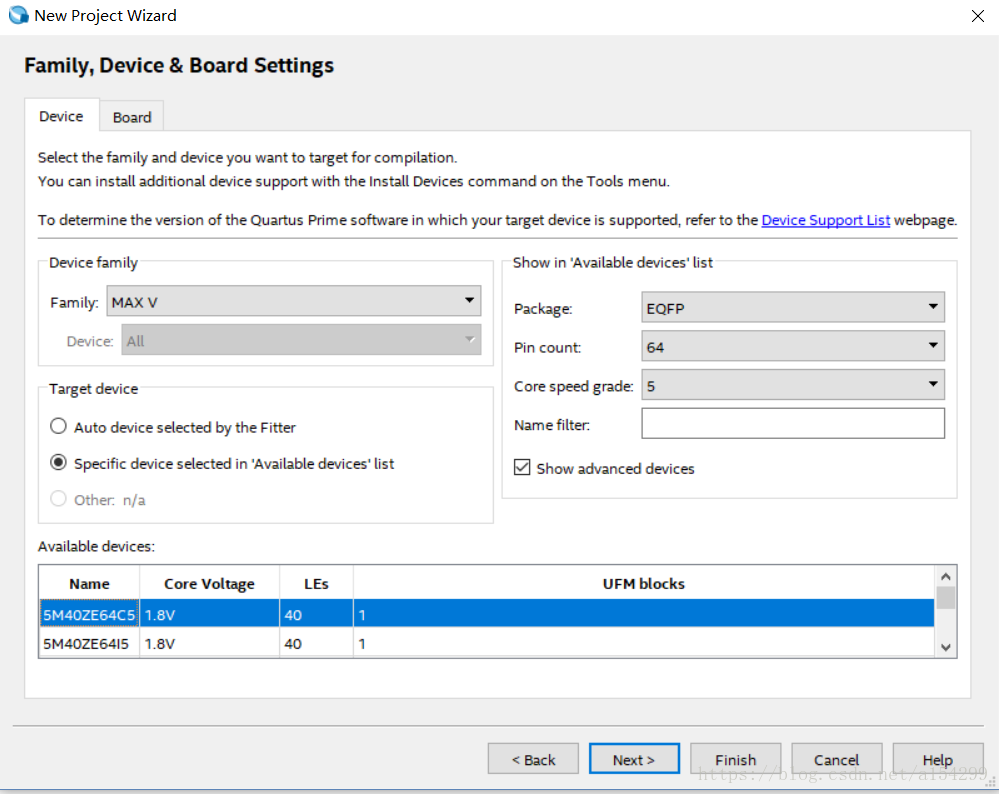Choose Specific device selected in list option

59,464
